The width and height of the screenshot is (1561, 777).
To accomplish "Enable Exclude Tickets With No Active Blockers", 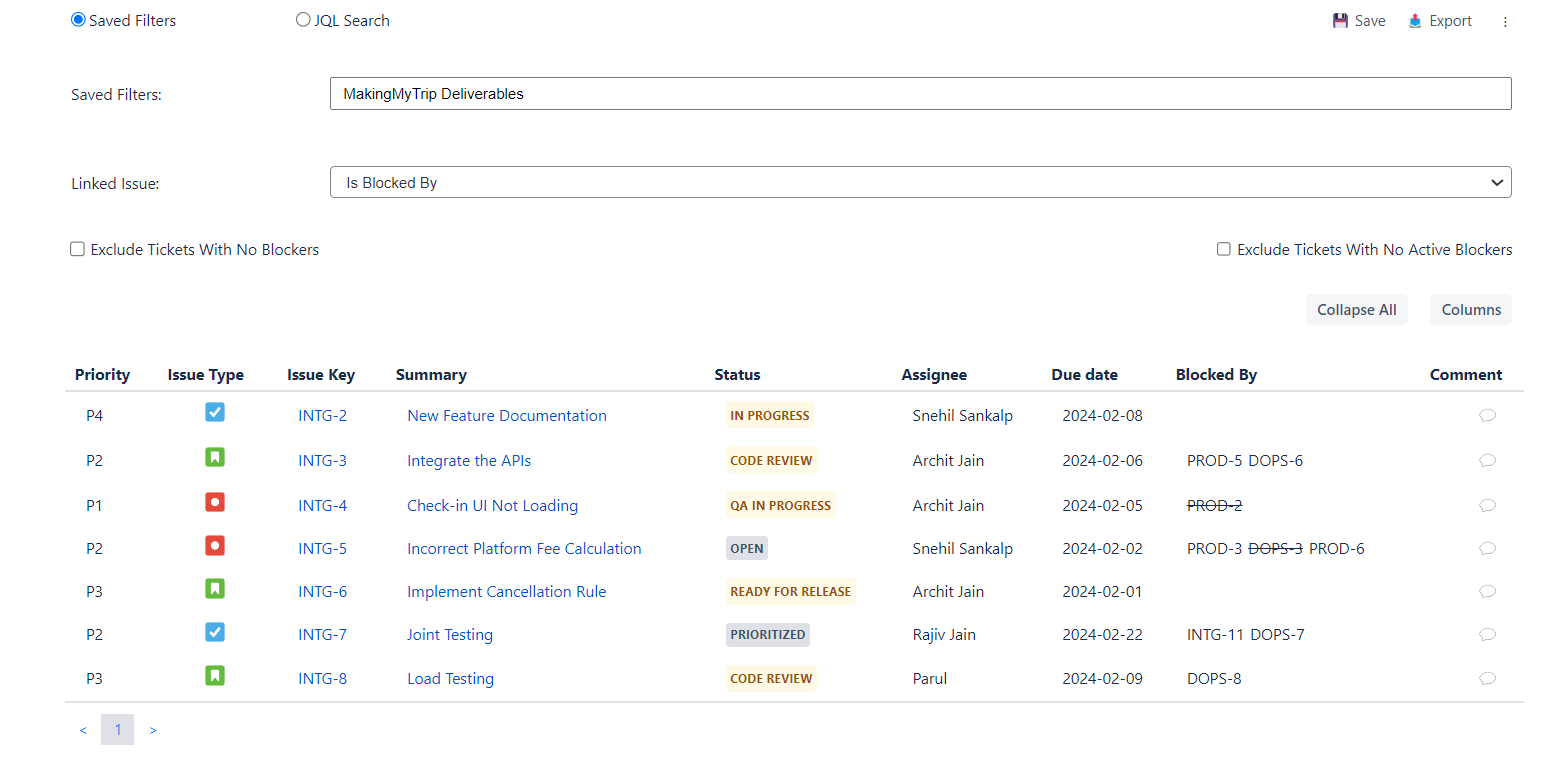I will coord(1223,249).
